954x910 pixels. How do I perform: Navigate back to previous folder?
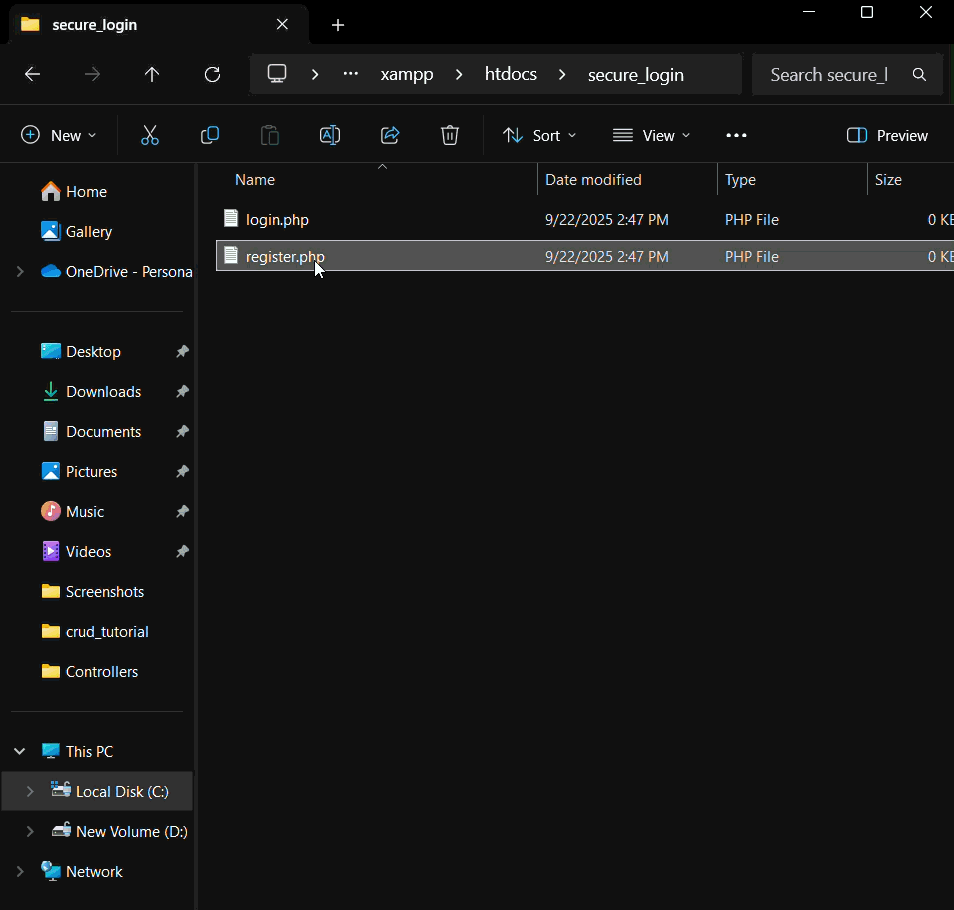[x=32, y=75]
